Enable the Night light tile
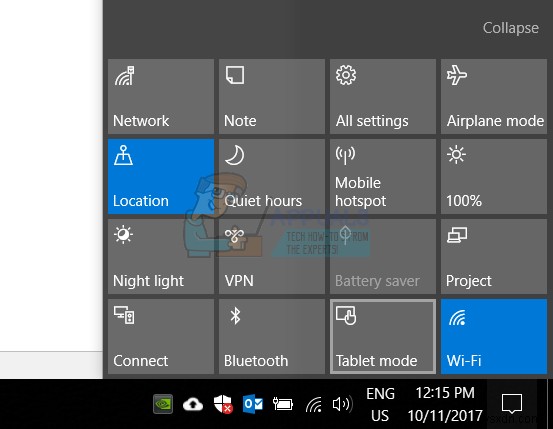This screenshot has height=429, width=553. (161, 256)
